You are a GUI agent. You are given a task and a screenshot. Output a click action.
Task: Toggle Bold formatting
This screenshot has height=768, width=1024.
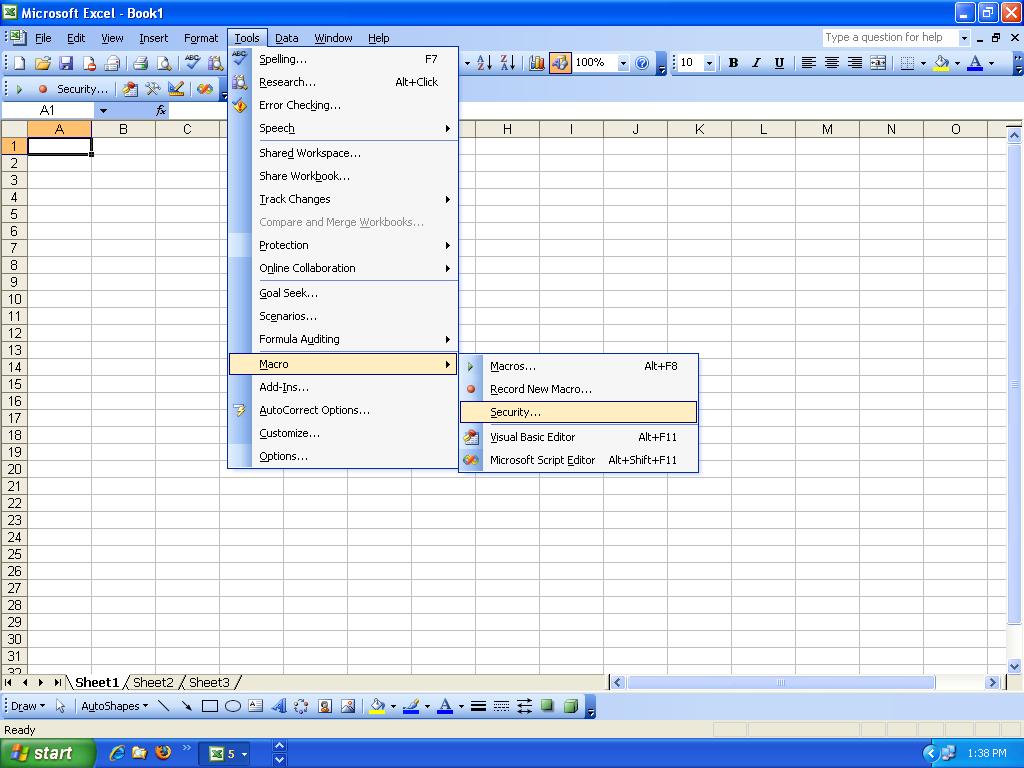tap(733, 63)
